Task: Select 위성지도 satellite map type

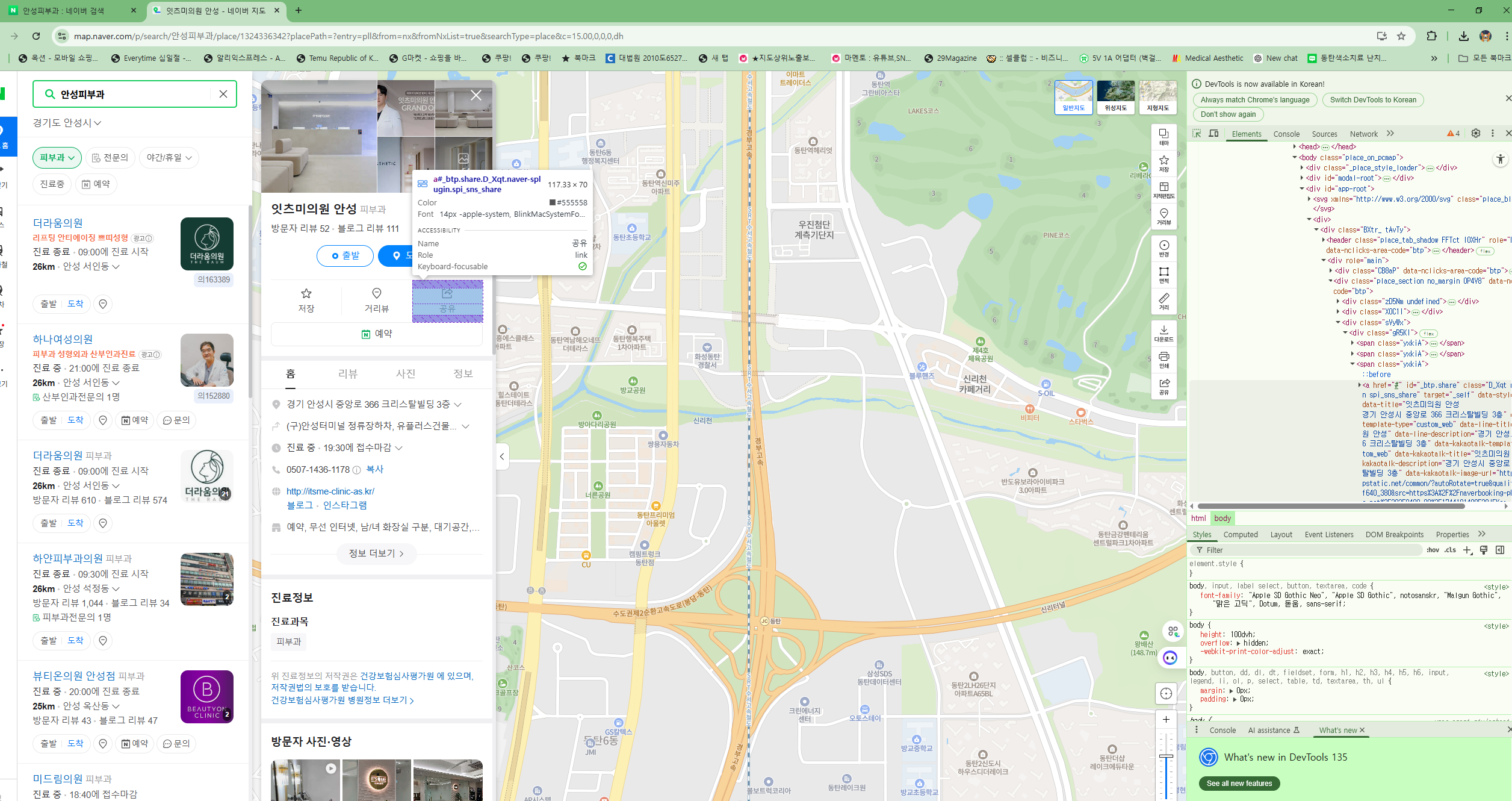Action: click(x=1115, y=97)
